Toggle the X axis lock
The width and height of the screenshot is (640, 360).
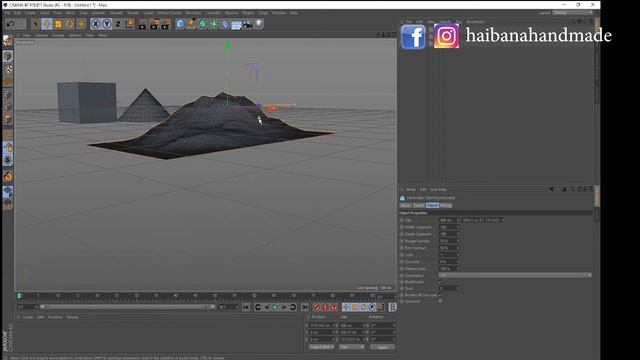click(96, 24)
